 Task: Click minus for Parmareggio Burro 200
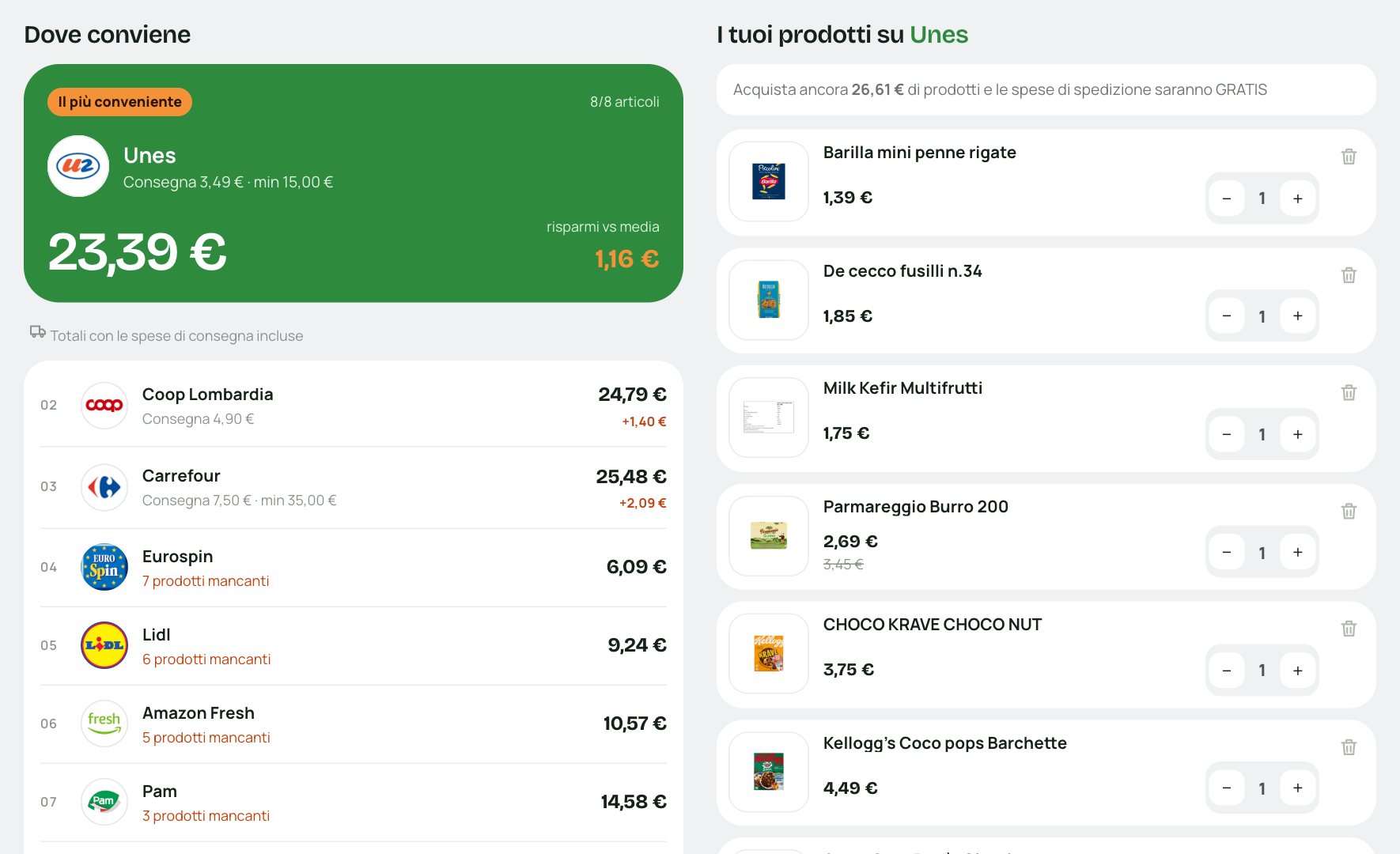coord(1227,552)
